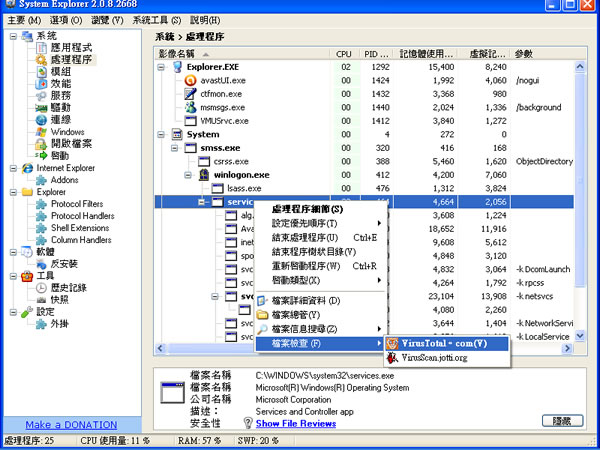Click the lightbulb icon beside Show File Reviews

pos(248,423)
